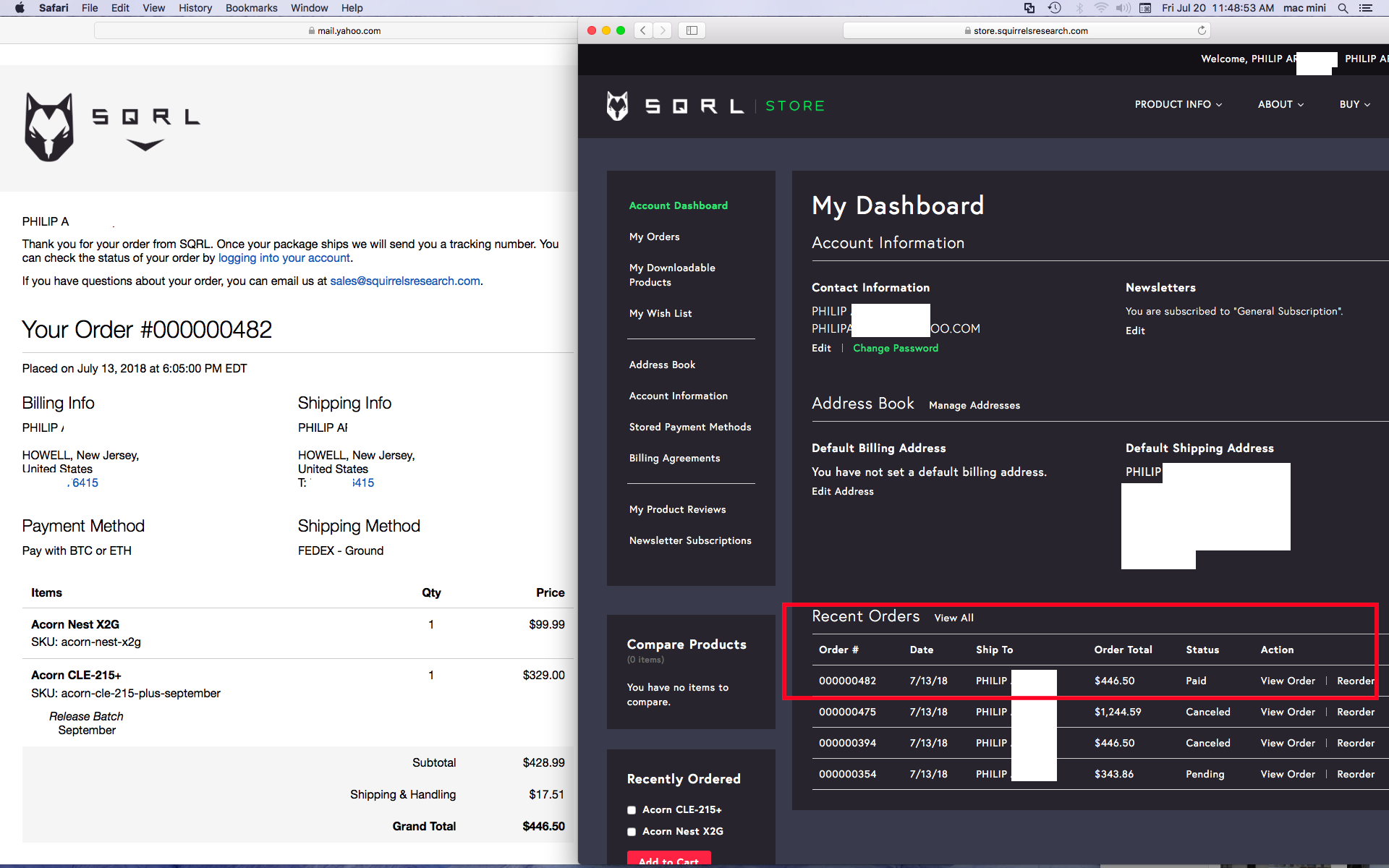Reload the store.squirrelsresearch.com page
Viewport: 1389px width, 868px height.
pos(1202,30)
